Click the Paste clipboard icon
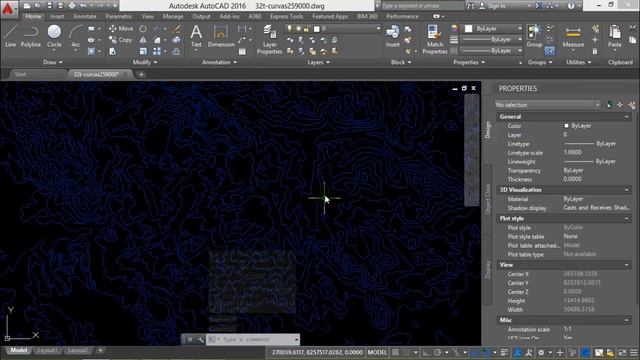Screen dimensions: 640x360 point(615,36)
